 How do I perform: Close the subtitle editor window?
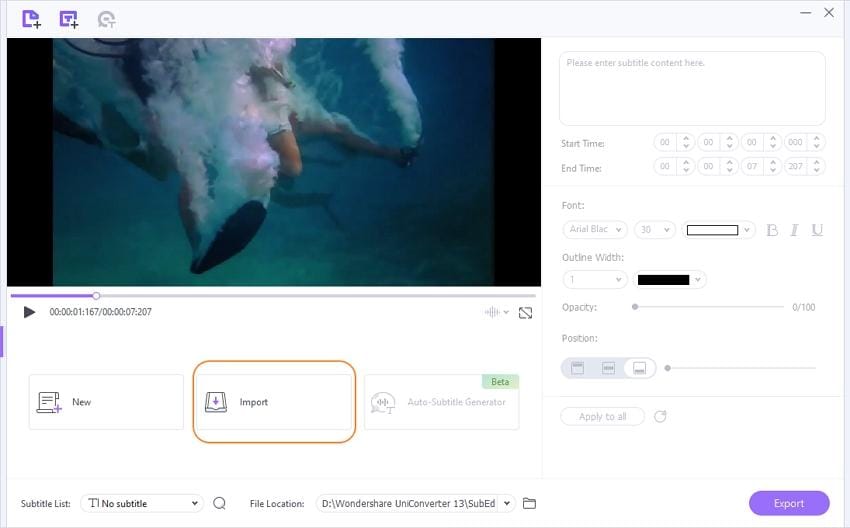tap(829, 12)
